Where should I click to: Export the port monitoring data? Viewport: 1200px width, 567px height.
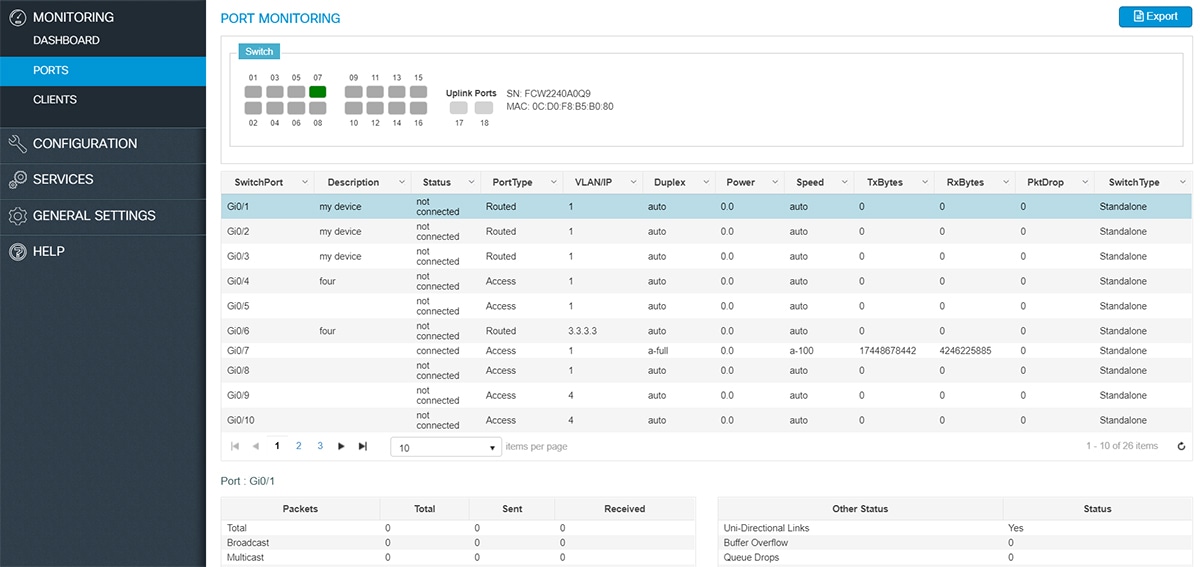(1155, 17)
